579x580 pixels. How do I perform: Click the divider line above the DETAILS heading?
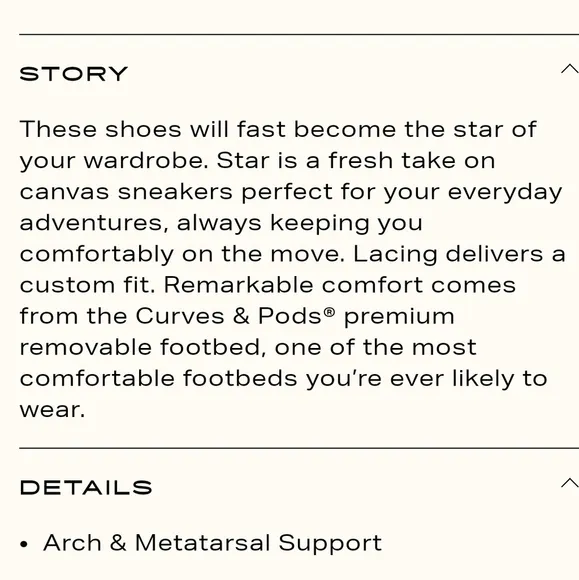(299, 448)
